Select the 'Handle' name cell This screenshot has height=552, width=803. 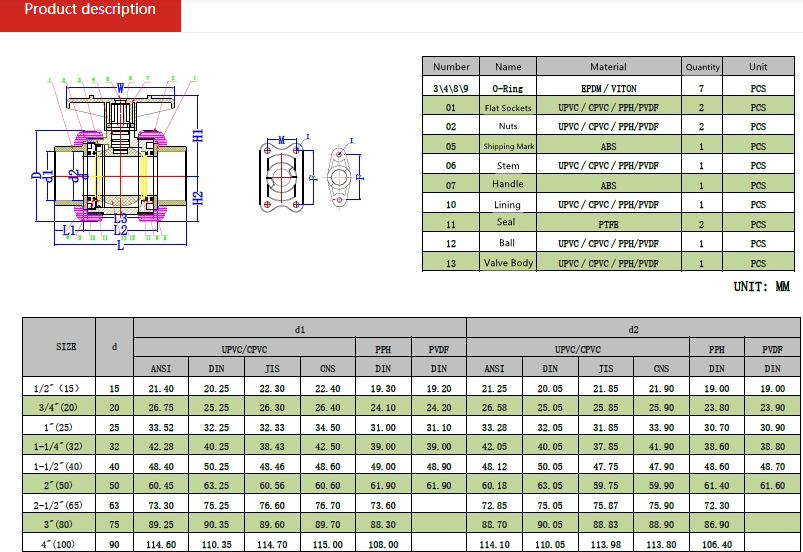point(508,184)
